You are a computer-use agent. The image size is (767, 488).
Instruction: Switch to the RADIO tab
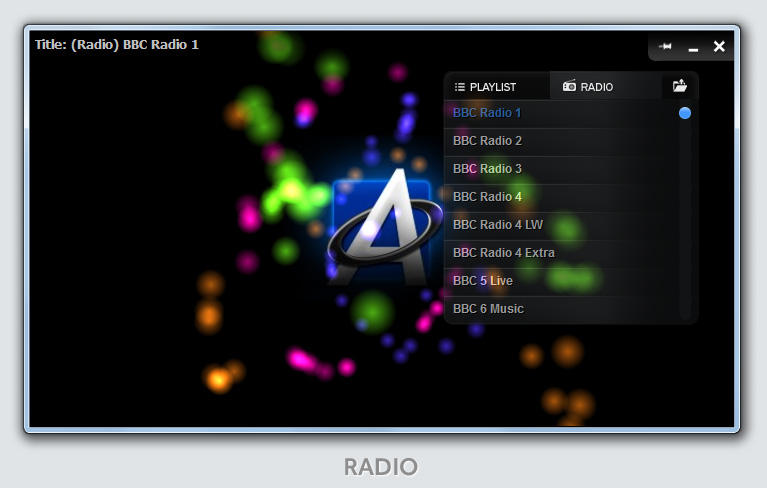pos(606,87)
